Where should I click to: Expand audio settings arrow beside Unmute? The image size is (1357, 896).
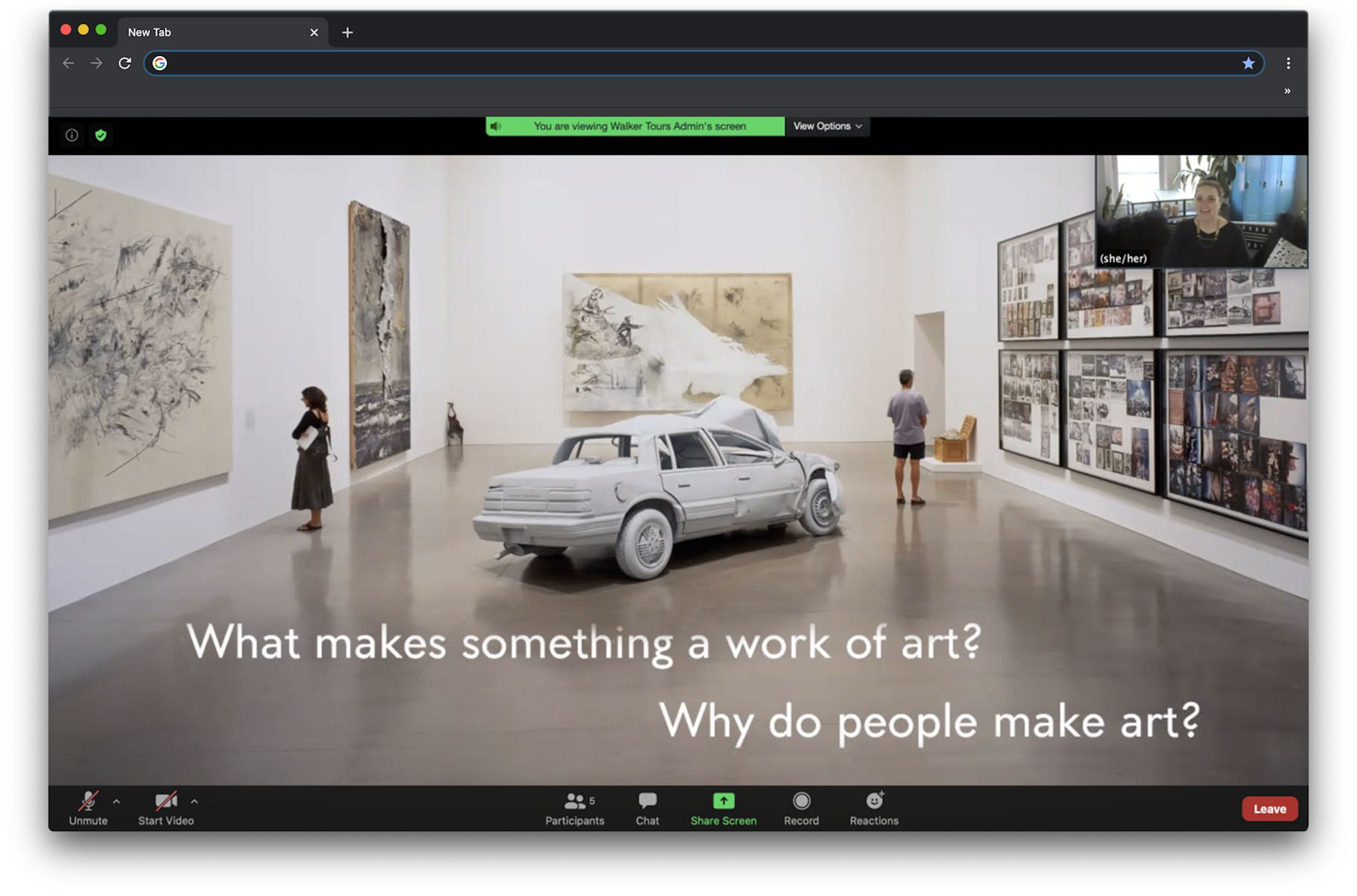[x=117, y=801]
